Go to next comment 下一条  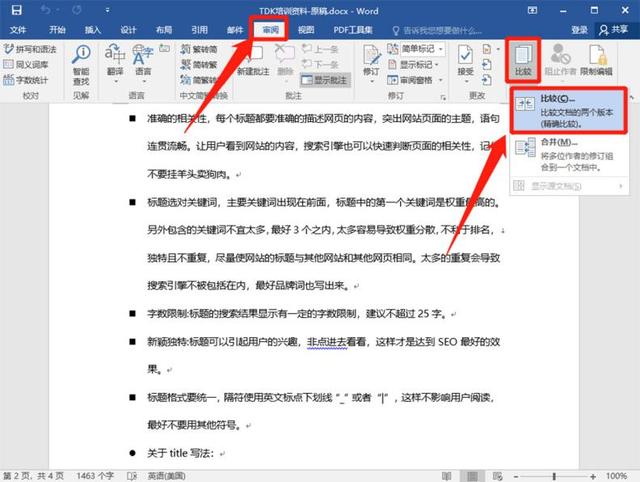(x=320, y=64)
